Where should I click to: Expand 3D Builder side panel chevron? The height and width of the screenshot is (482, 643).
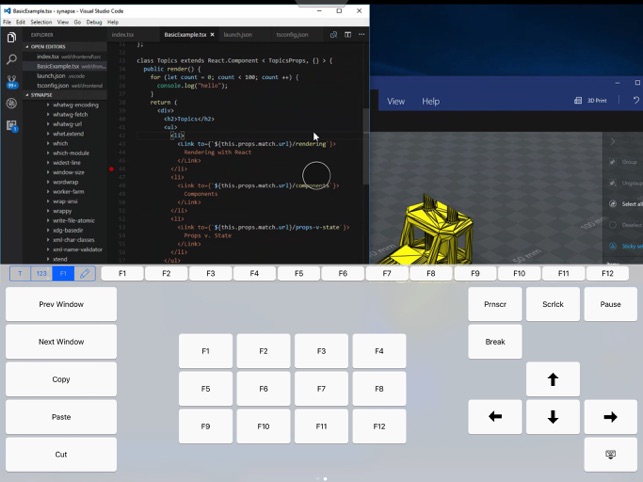coord(613,142)
